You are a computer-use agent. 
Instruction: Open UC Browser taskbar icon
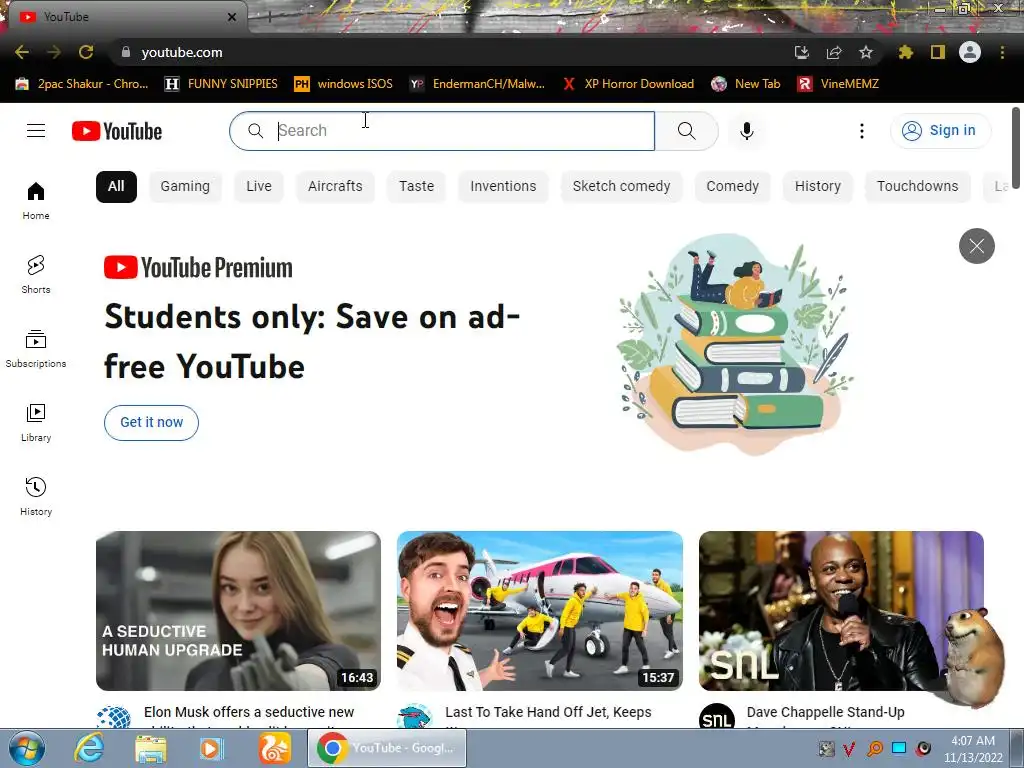click(x=274, y=748)
